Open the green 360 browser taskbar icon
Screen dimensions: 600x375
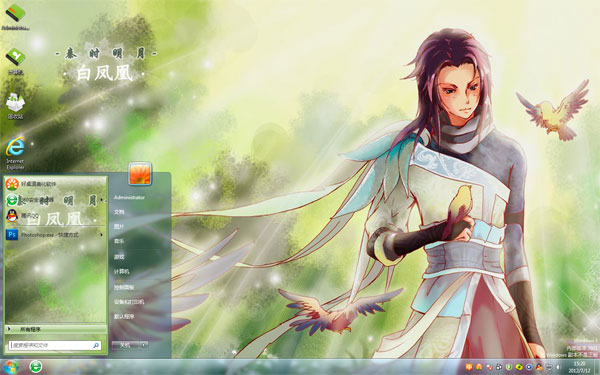tap(36, 367)
